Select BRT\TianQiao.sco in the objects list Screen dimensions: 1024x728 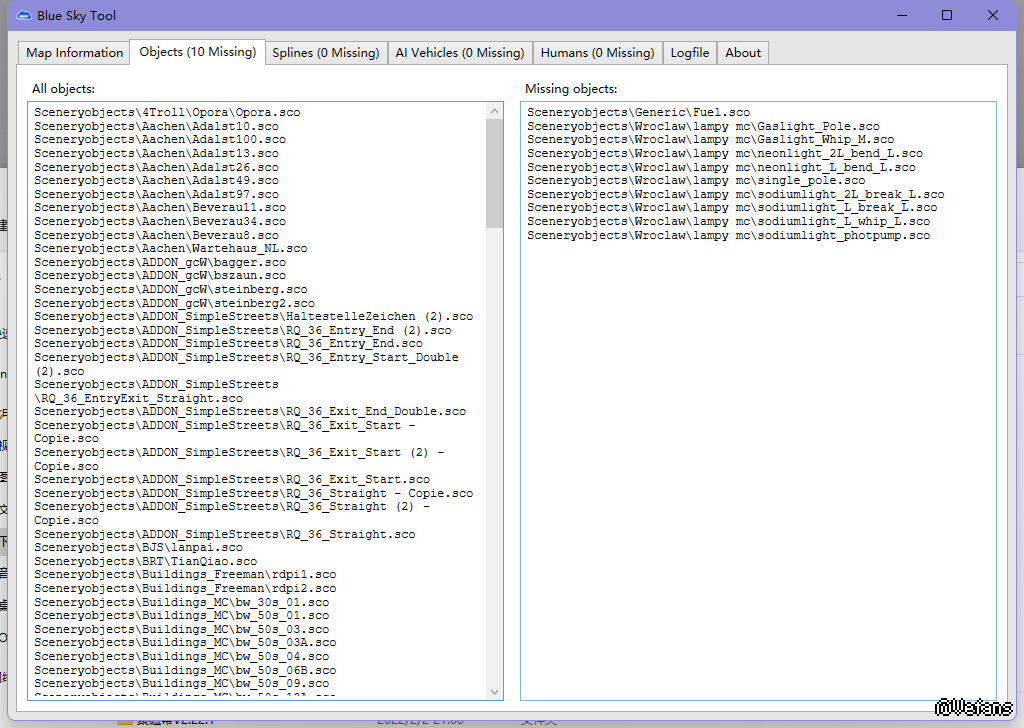(x=145, y=562)
